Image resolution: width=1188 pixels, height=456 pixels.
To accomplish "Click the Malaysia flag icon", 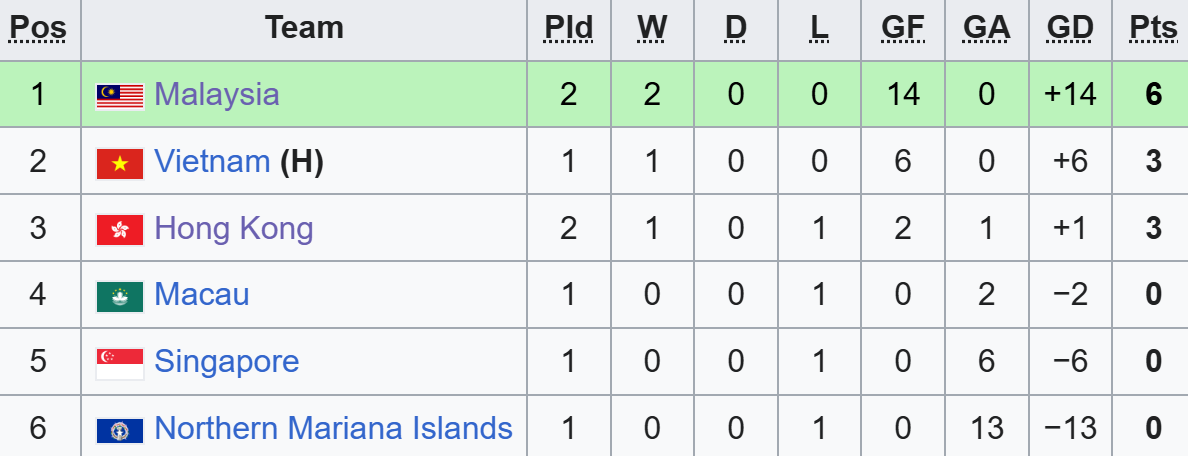I will (120, 95).
